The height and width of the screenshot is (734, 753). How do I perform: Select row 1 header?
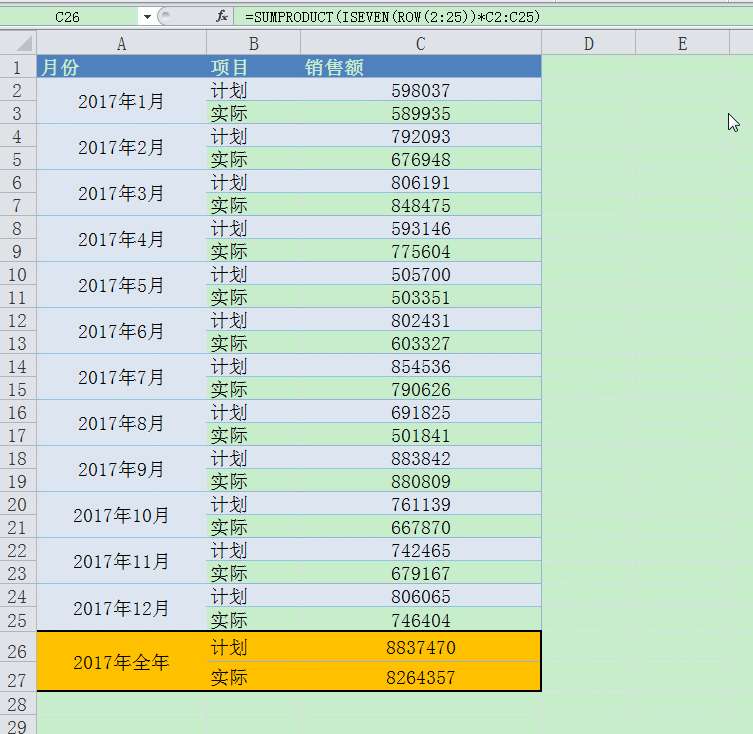click(18, 67)
